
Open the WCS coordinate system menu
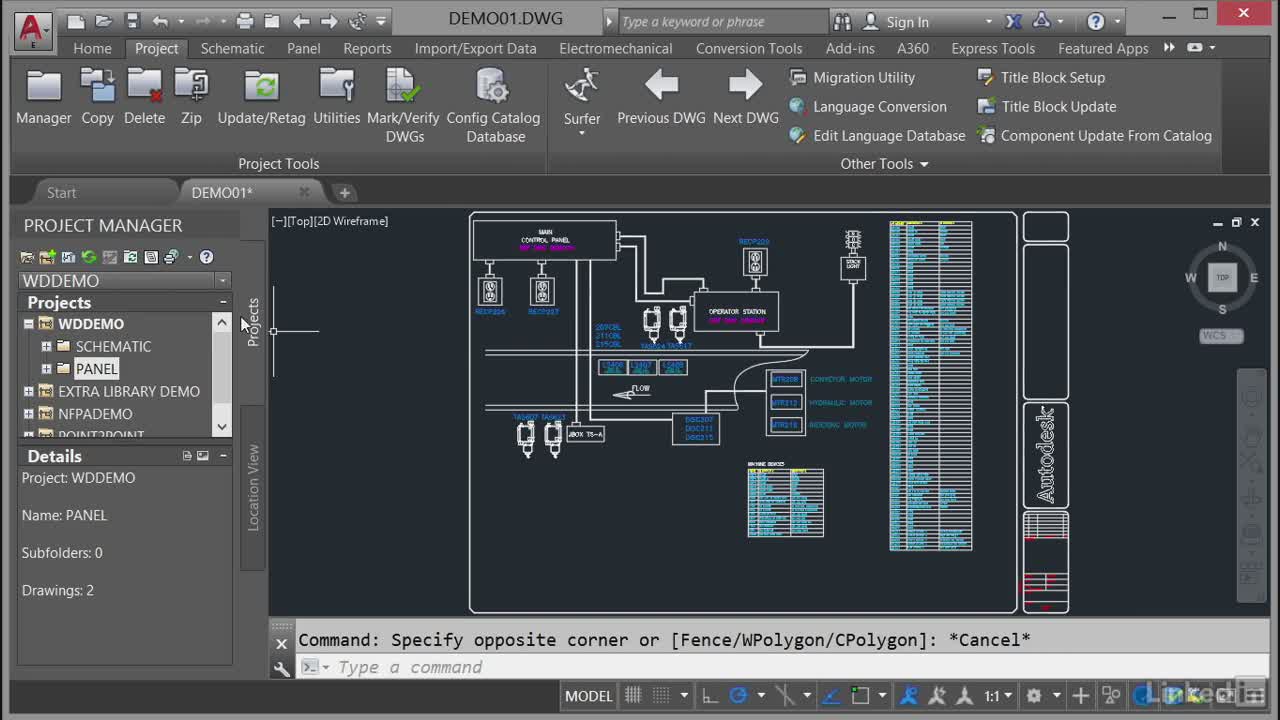click(1221, 336)
